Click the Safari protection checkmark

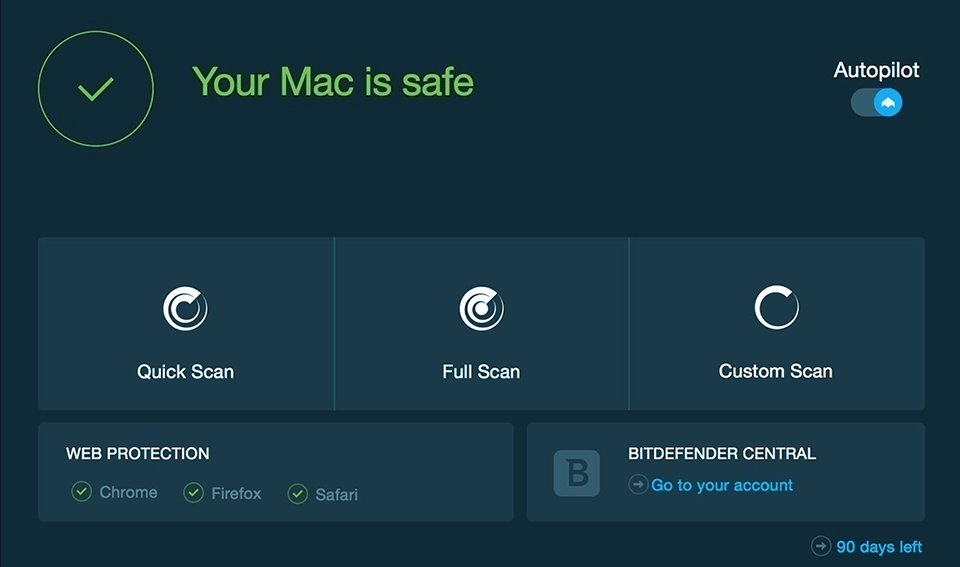(x=297, y=494)
